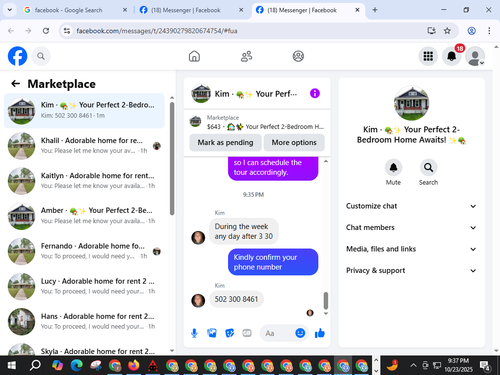Click the During the week message bubble
The width and height of the screenshot is (500, 375).
pos(244,231)
